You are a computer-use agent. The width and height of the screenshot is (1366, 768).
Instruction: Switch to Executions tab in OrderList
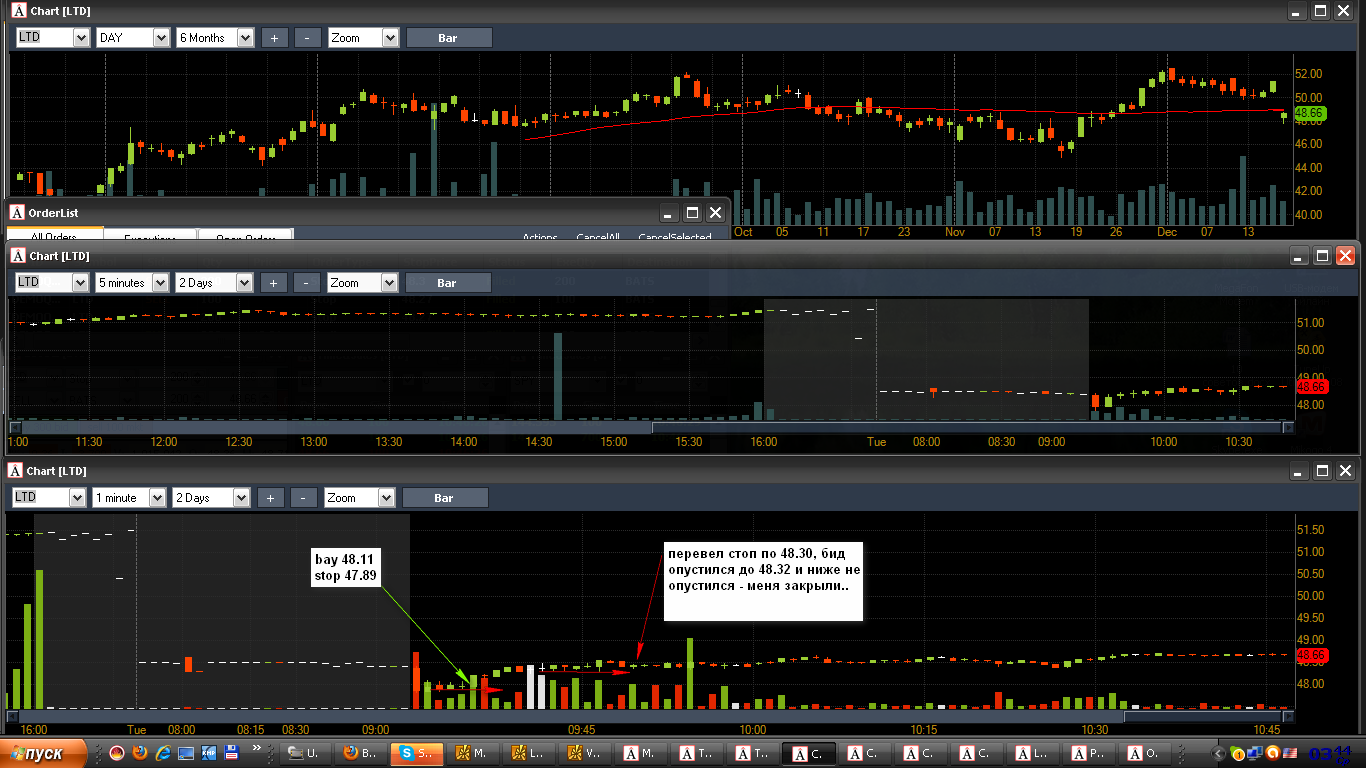150,237
